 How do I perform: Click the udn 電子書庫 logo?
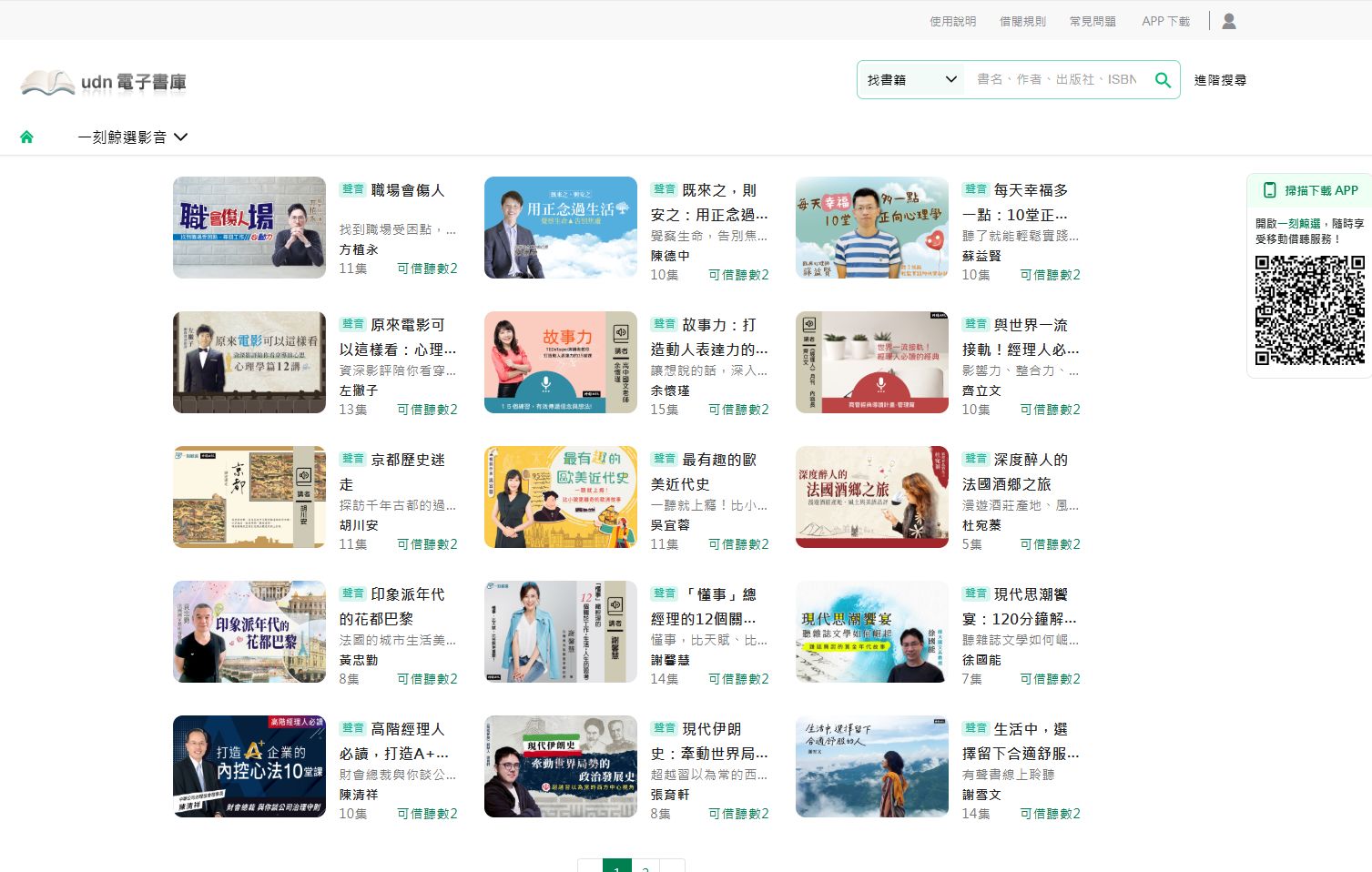coord(104,82)
